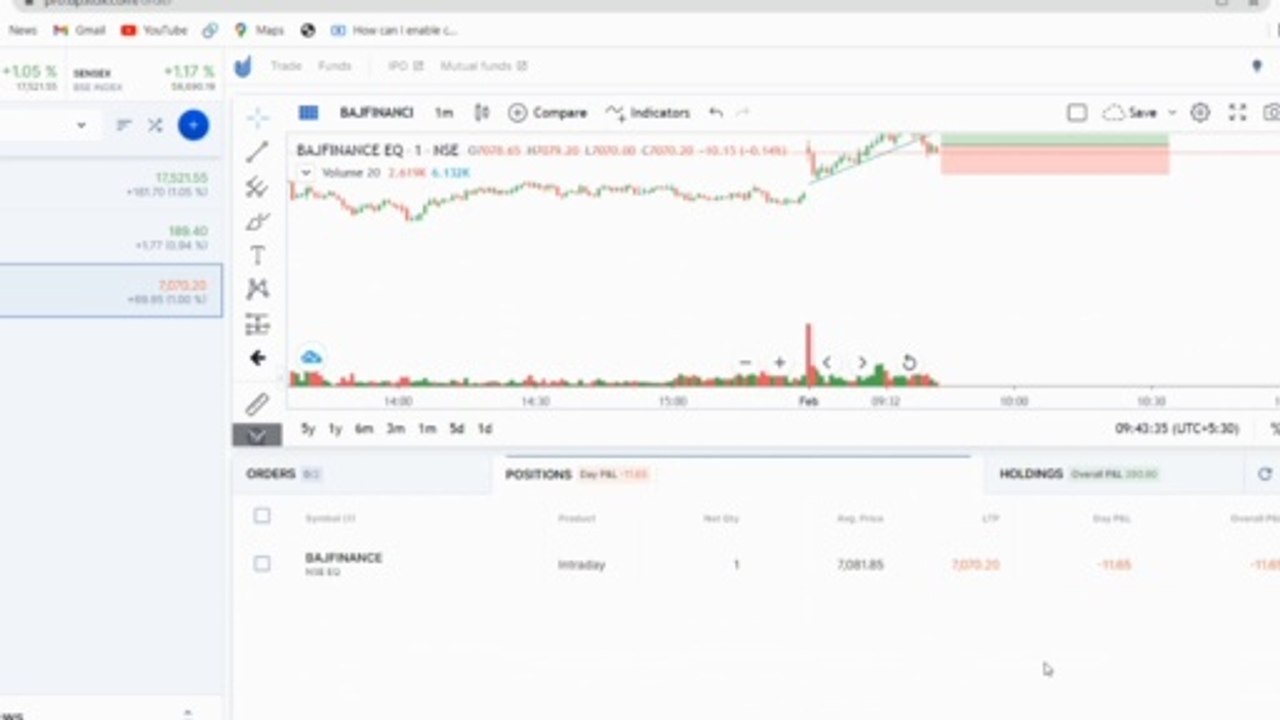Open the BAJFINANCI symbol search
Screen dimensions: 1280x720
tap(376, 113)
